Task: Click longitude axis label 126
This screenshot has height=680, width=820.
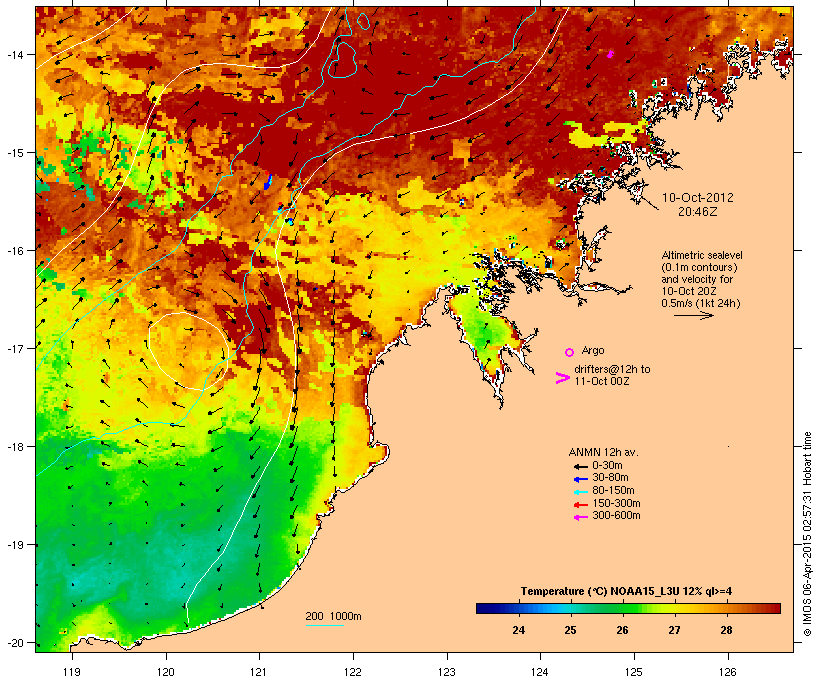Action: 727,672
